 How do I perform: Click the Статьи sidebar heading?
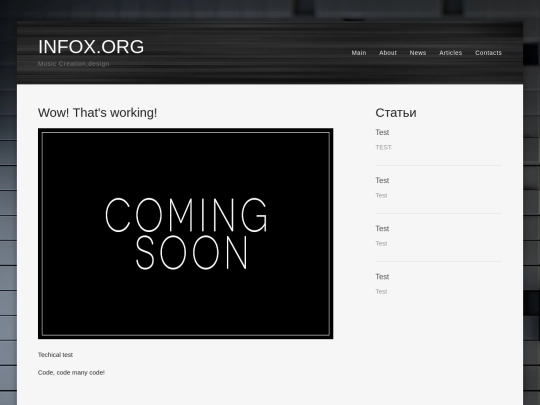pos(396,113)
